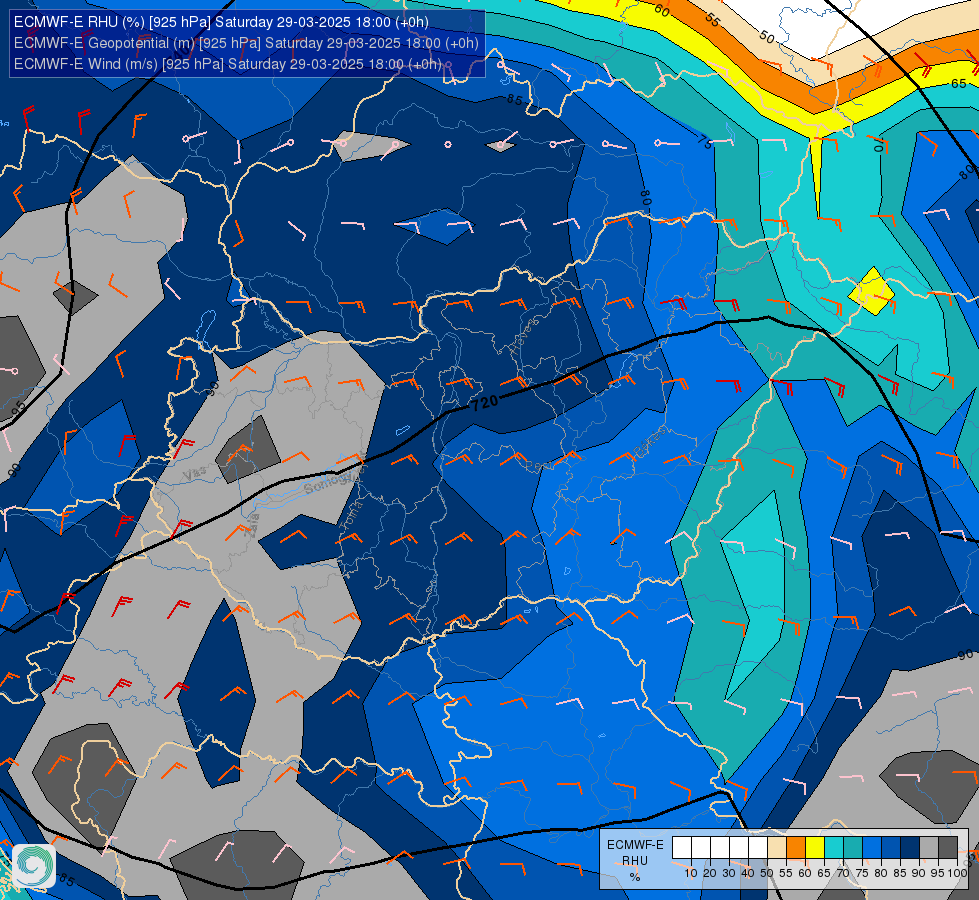Click the teal swirl logo icon
Image resolution: width=979 pixels, height=900 pixels.
(34, 866)
